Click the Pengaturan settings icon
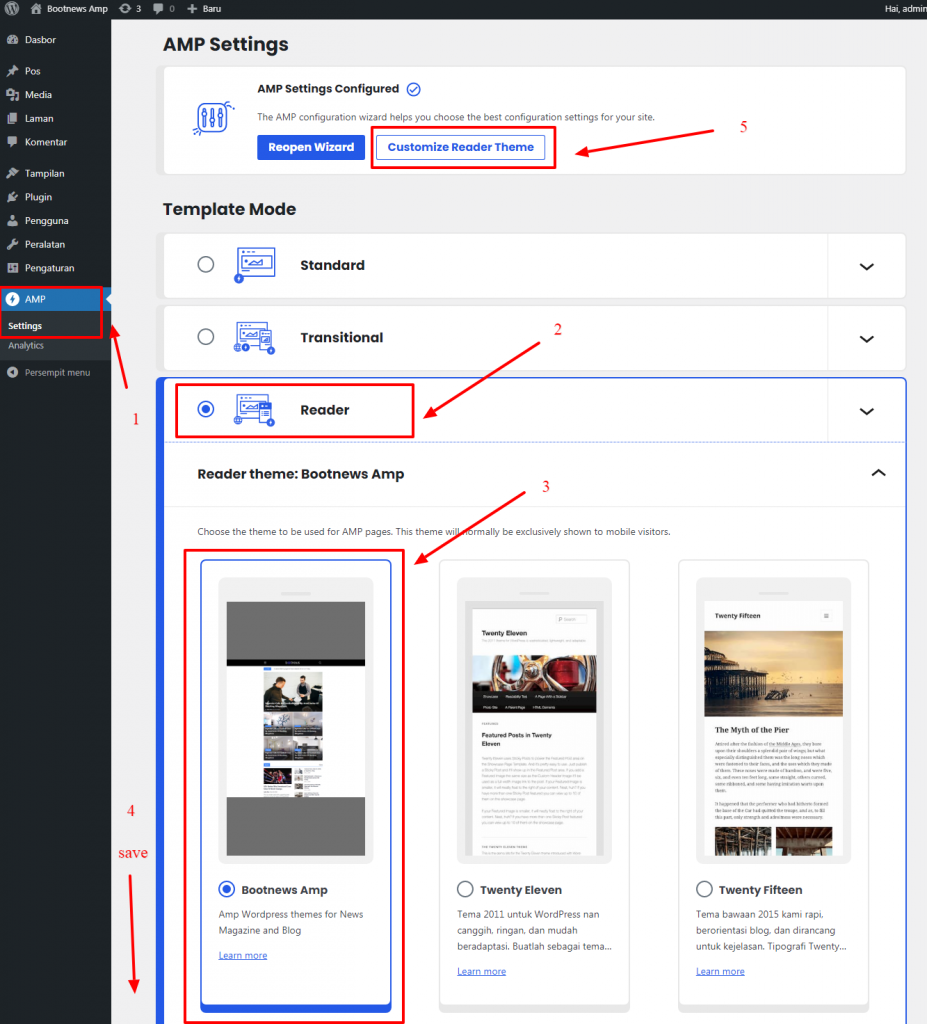Viewport: 927px width, 1024px height. pyautogui.click(x=12, y=268)
